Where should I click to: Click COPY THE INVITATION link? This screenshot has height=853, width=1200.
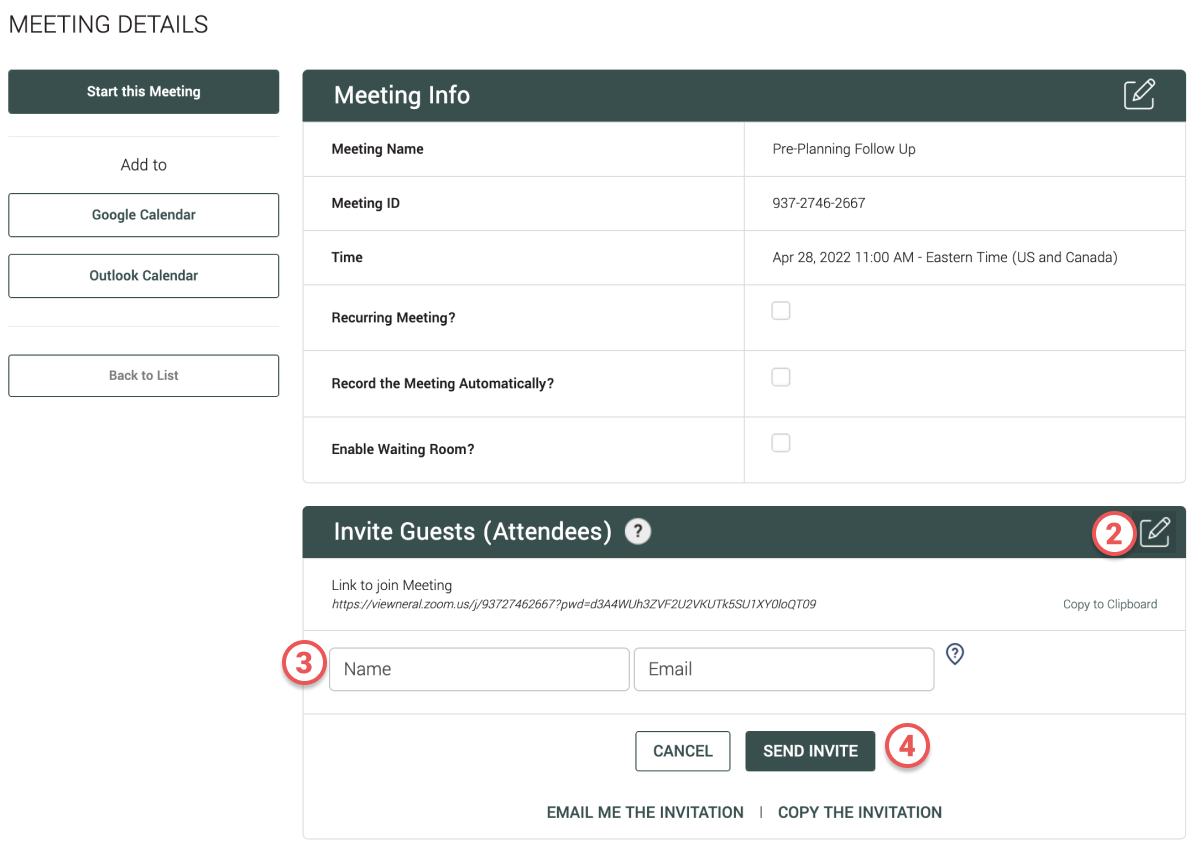(860, 812)
